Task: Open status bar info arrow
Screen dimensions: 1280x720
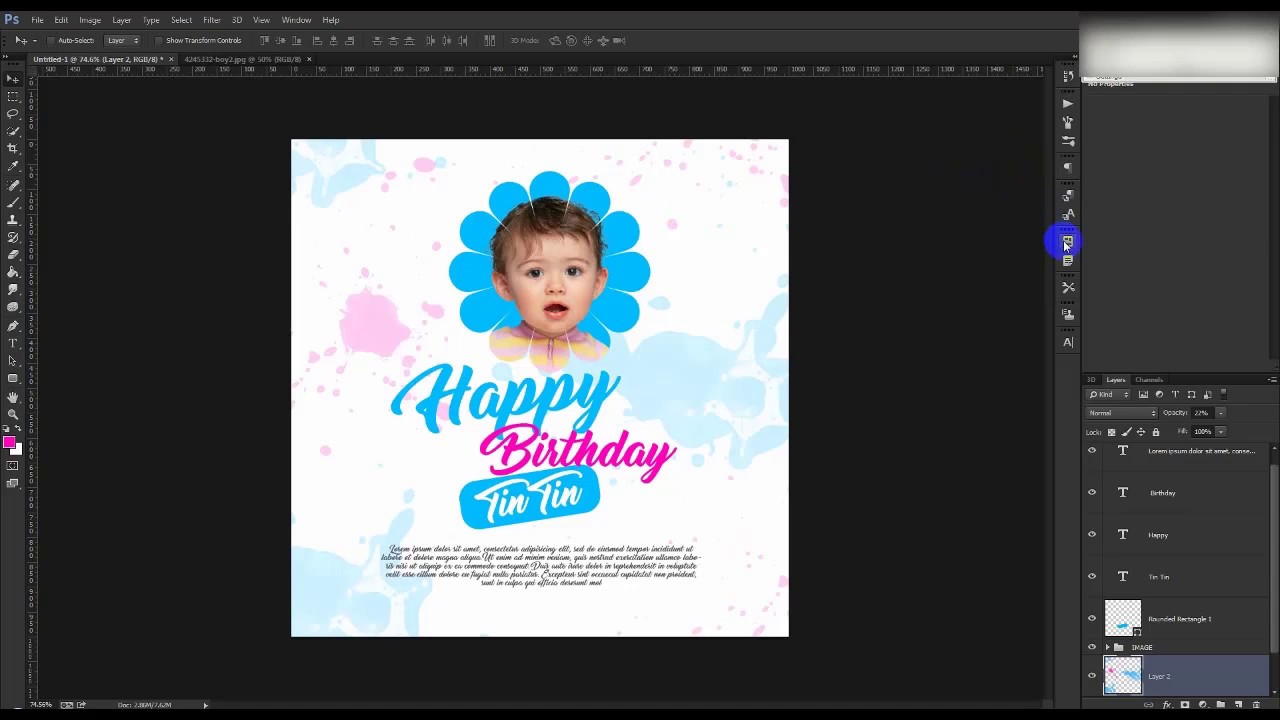Action: coord(205,705)
